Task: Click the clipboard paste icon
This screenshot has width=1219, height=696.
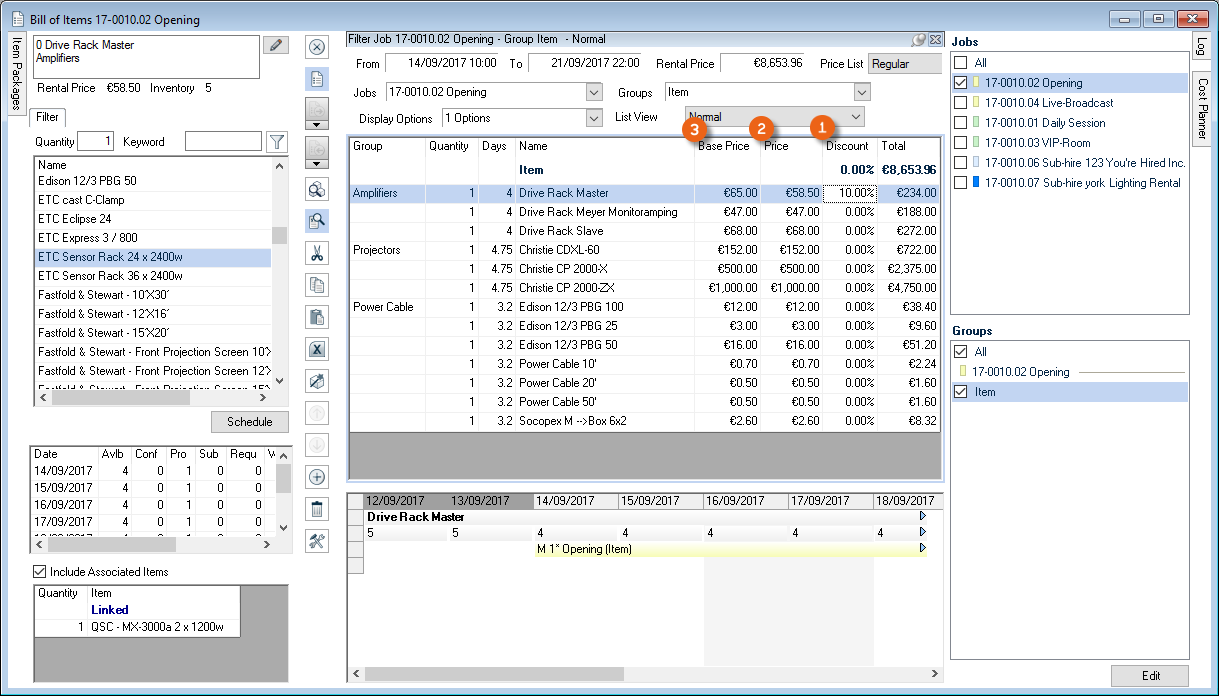Action: coord(317,317)
